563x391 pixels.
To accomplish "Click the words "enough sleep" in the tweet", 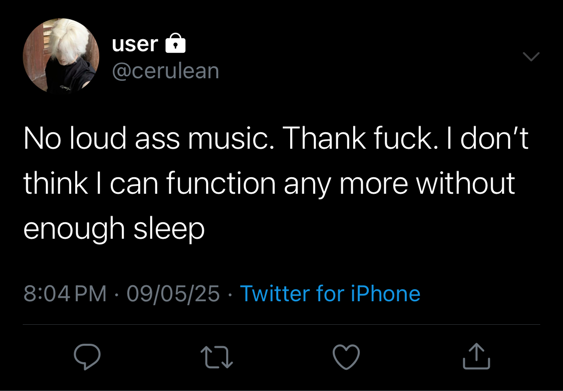I will coord(114,229).
